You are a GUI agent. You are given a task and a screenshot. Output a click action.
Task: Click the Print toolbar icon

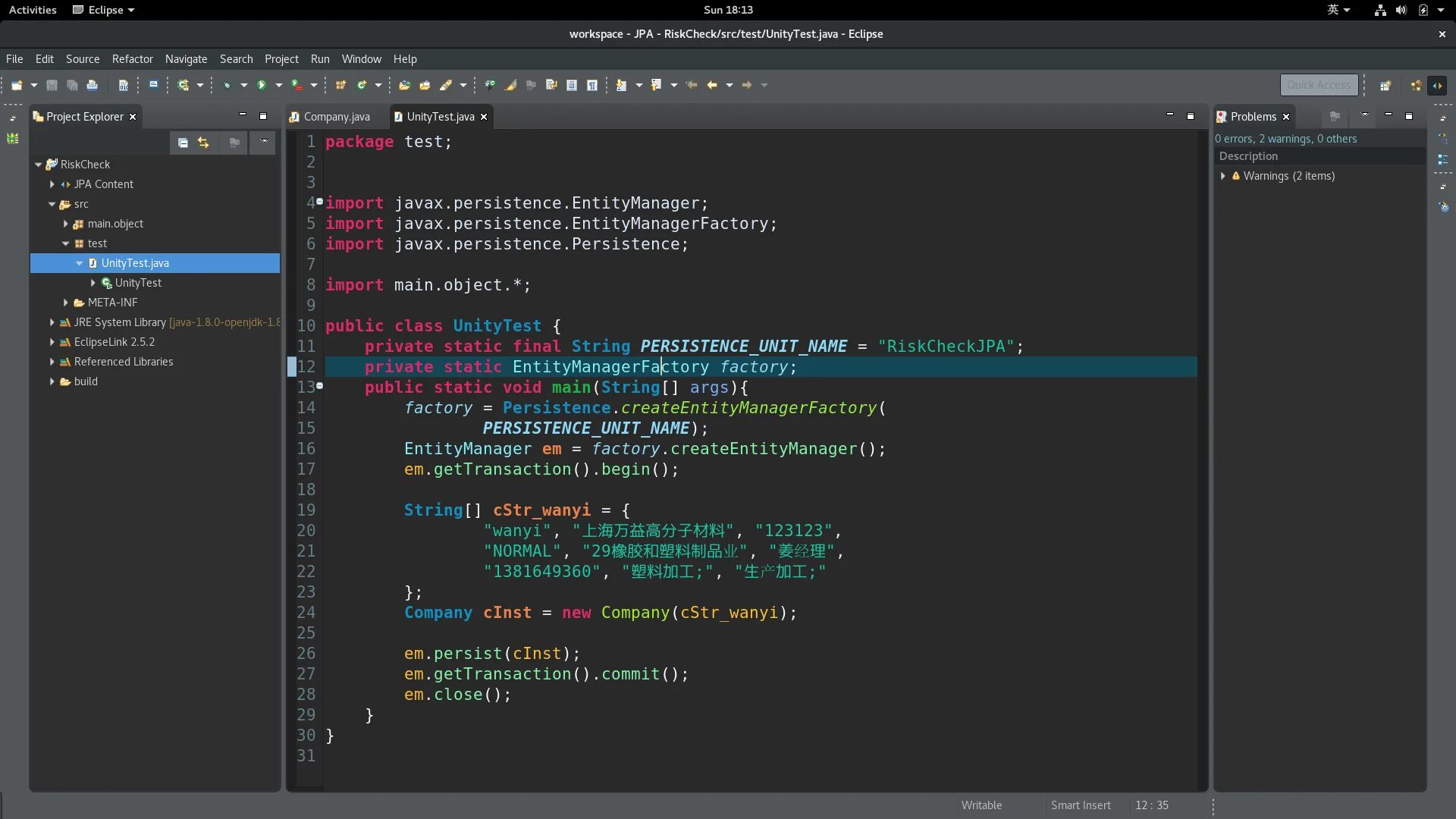tap(93, 85)
